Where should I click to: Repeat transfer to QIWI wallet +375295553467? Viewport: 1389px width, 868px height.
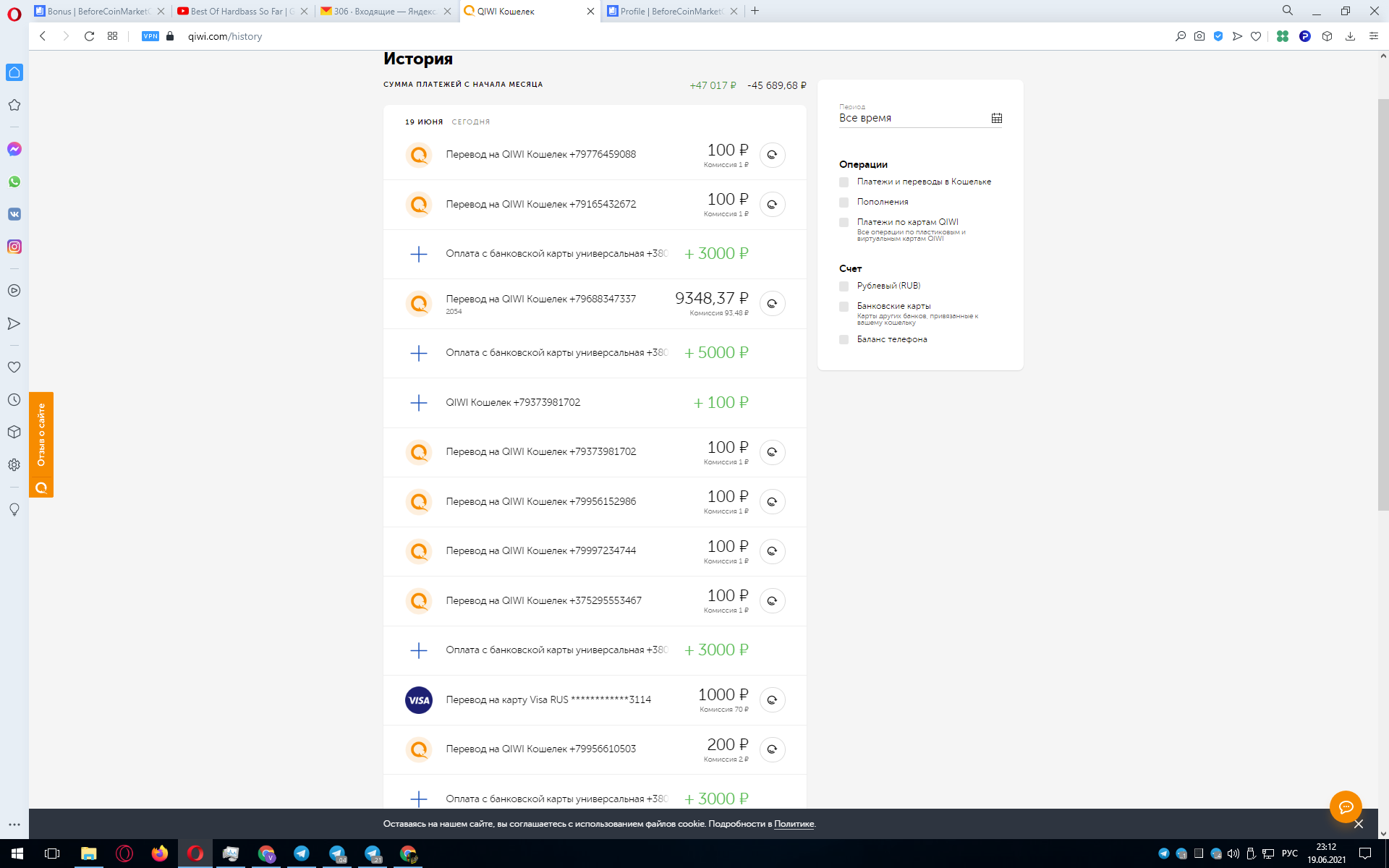772,601
